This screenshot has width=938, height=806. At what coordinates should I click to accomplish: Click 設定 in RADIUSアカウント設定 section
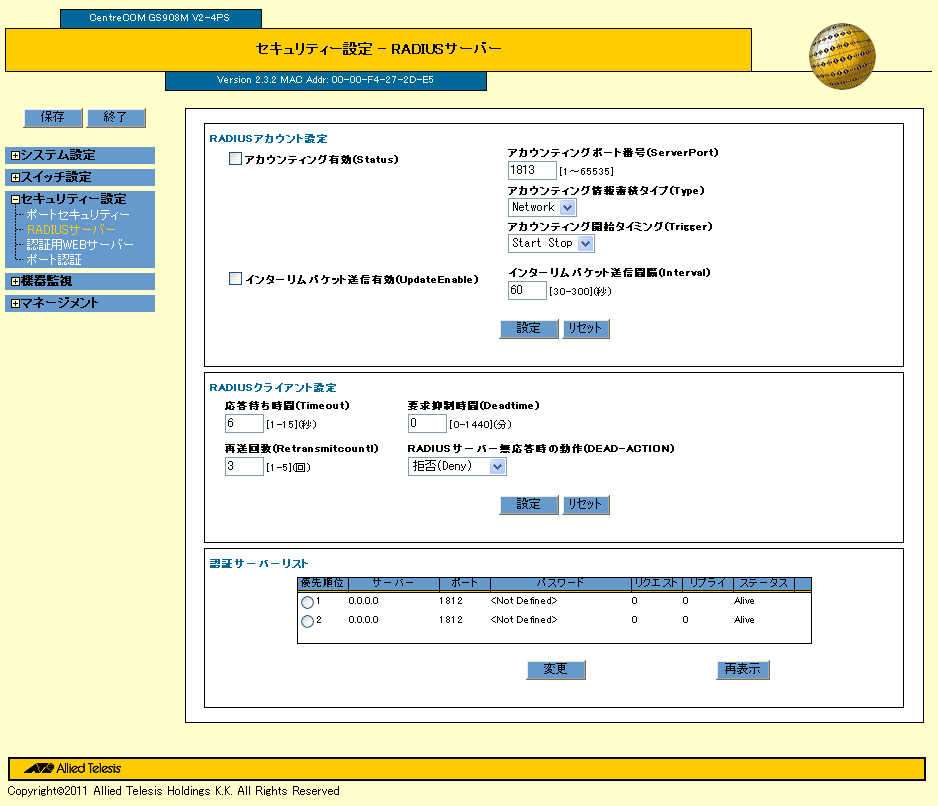click(x=529, y=329)
